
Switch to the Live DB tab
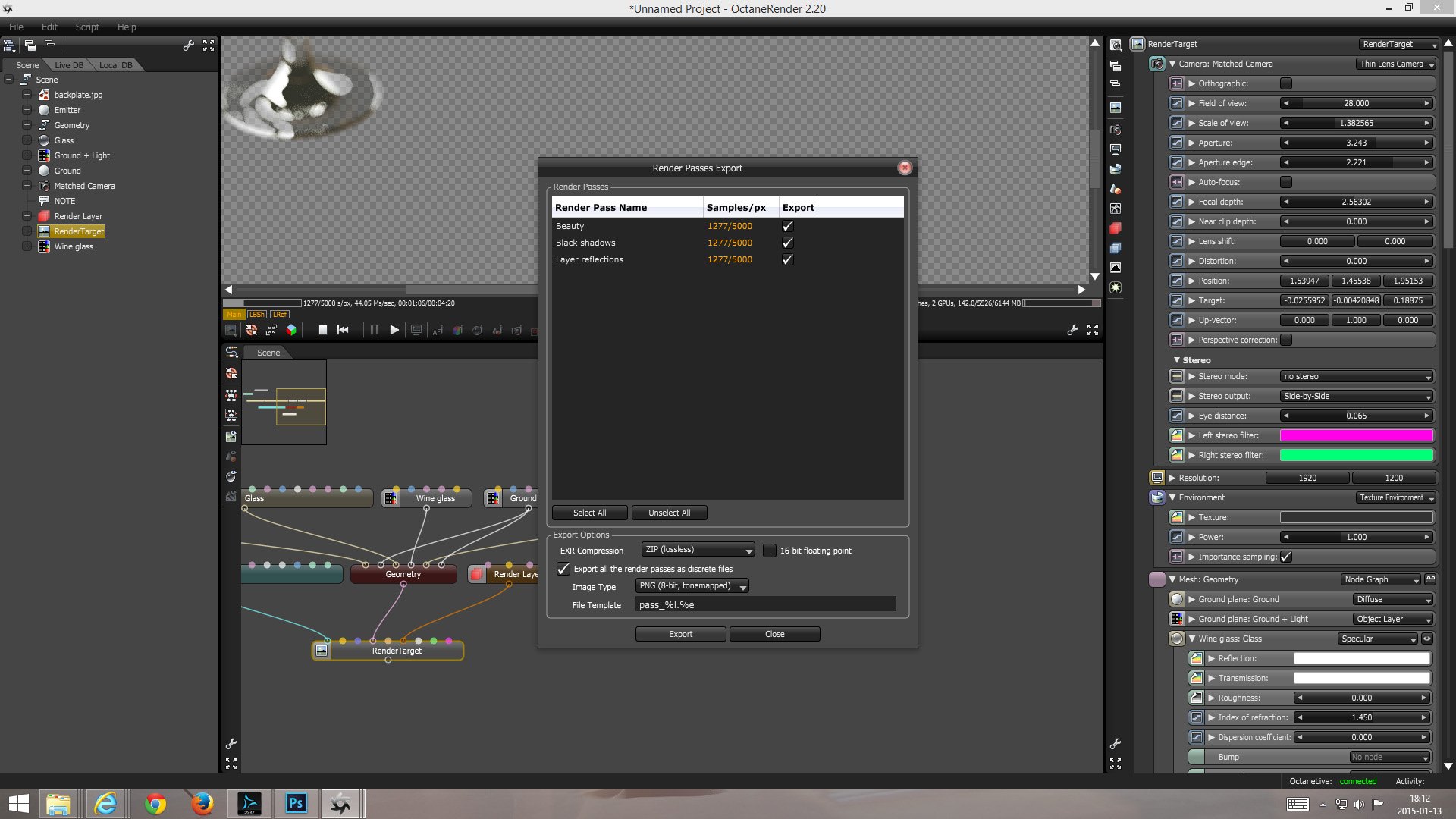pyautogui.click(x=69, y=65)
